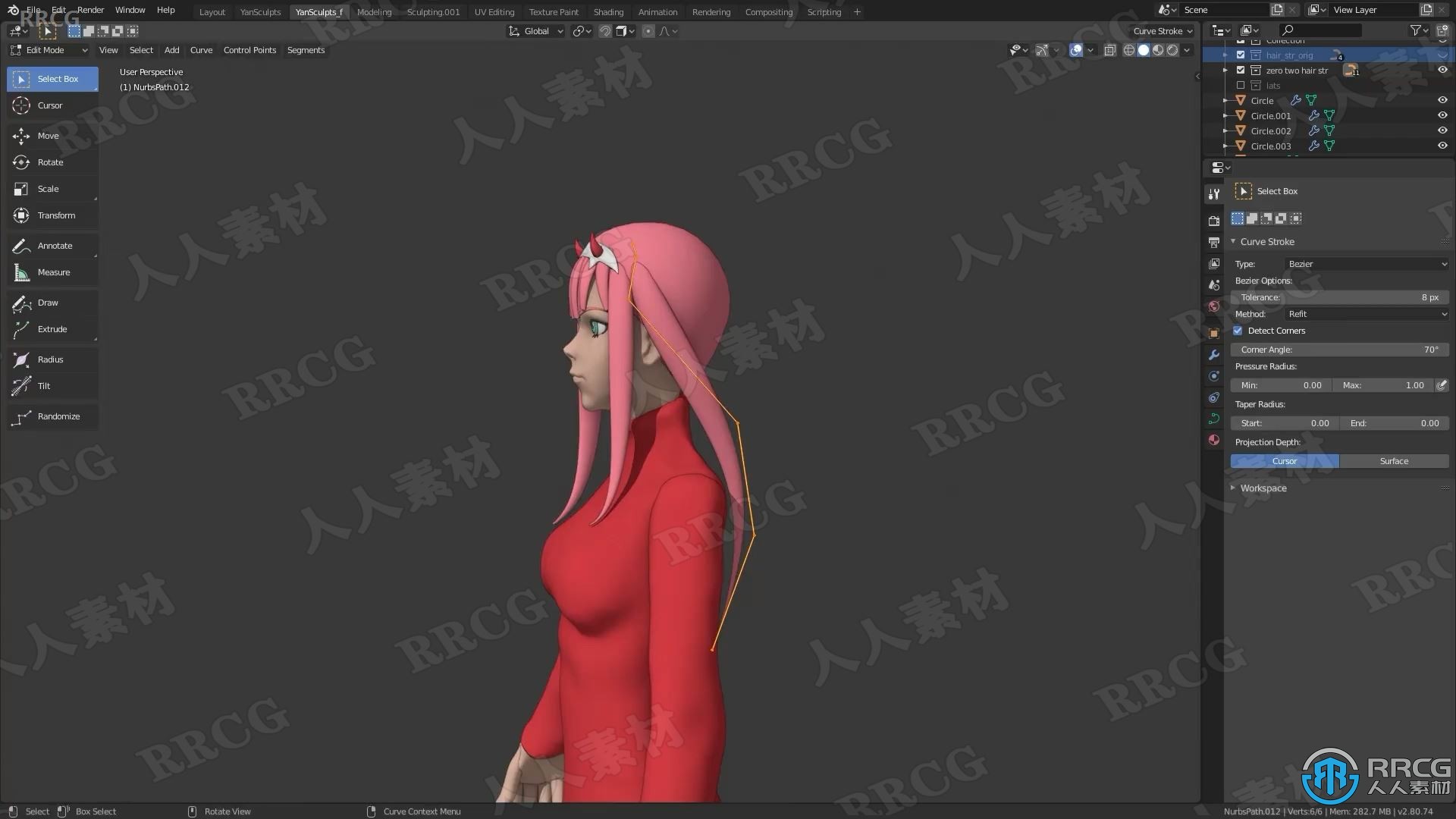Open the Segments menu
The width and height of the screenshot is (1456, 819).
[306, 50]
